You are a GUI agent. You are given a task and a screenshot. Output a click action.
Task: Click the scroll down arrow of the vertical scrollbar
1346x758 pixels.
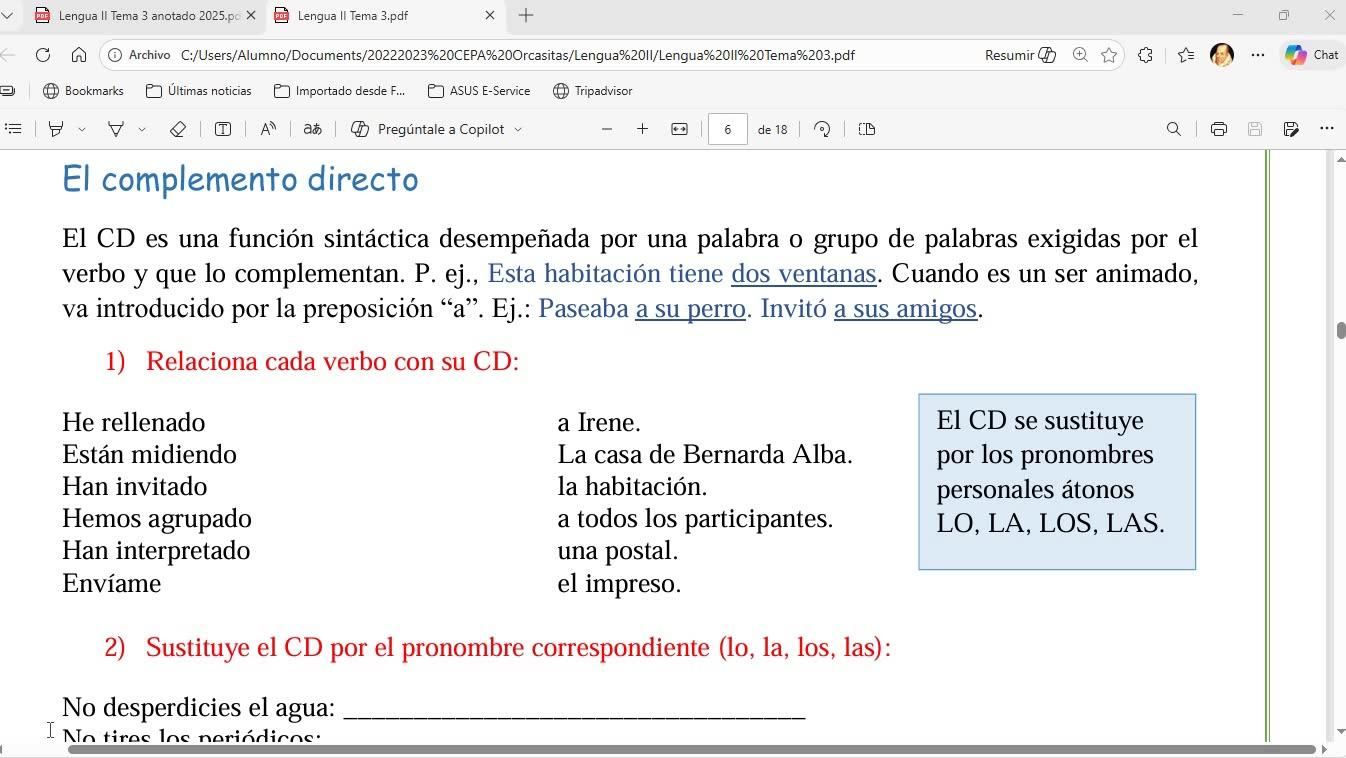pos(1341,733)
